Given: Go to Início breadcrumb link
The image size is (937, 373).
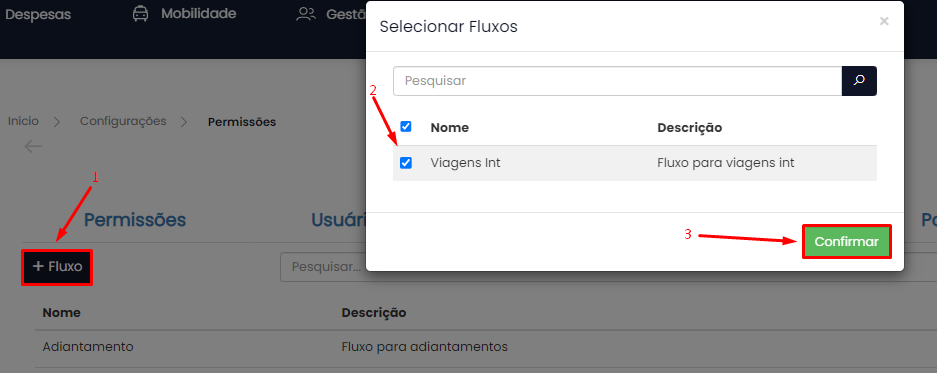Looking at the screenshot, I should (23, 121).
